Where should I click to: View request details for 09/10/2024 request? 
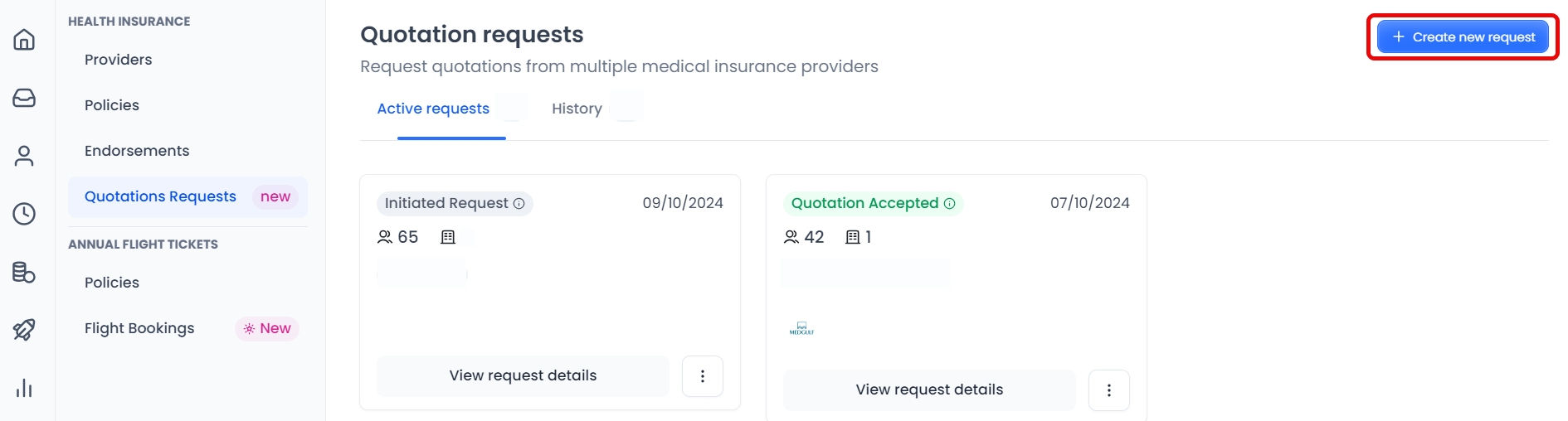pyautogui.click(x=523, y=376)
